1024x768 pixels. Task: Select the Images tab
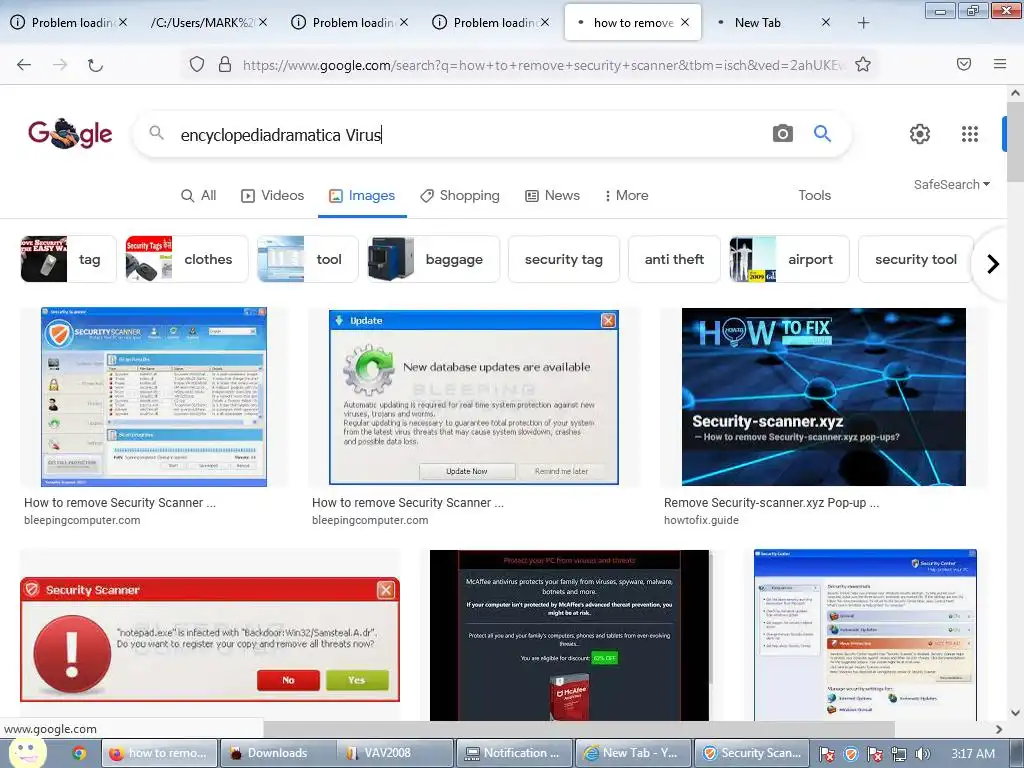[362, 195]
